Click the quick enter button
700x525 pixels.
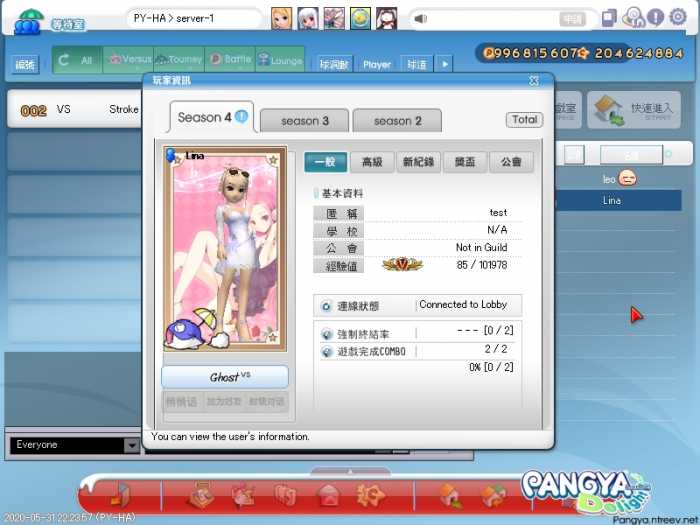[x=634, y=110]
